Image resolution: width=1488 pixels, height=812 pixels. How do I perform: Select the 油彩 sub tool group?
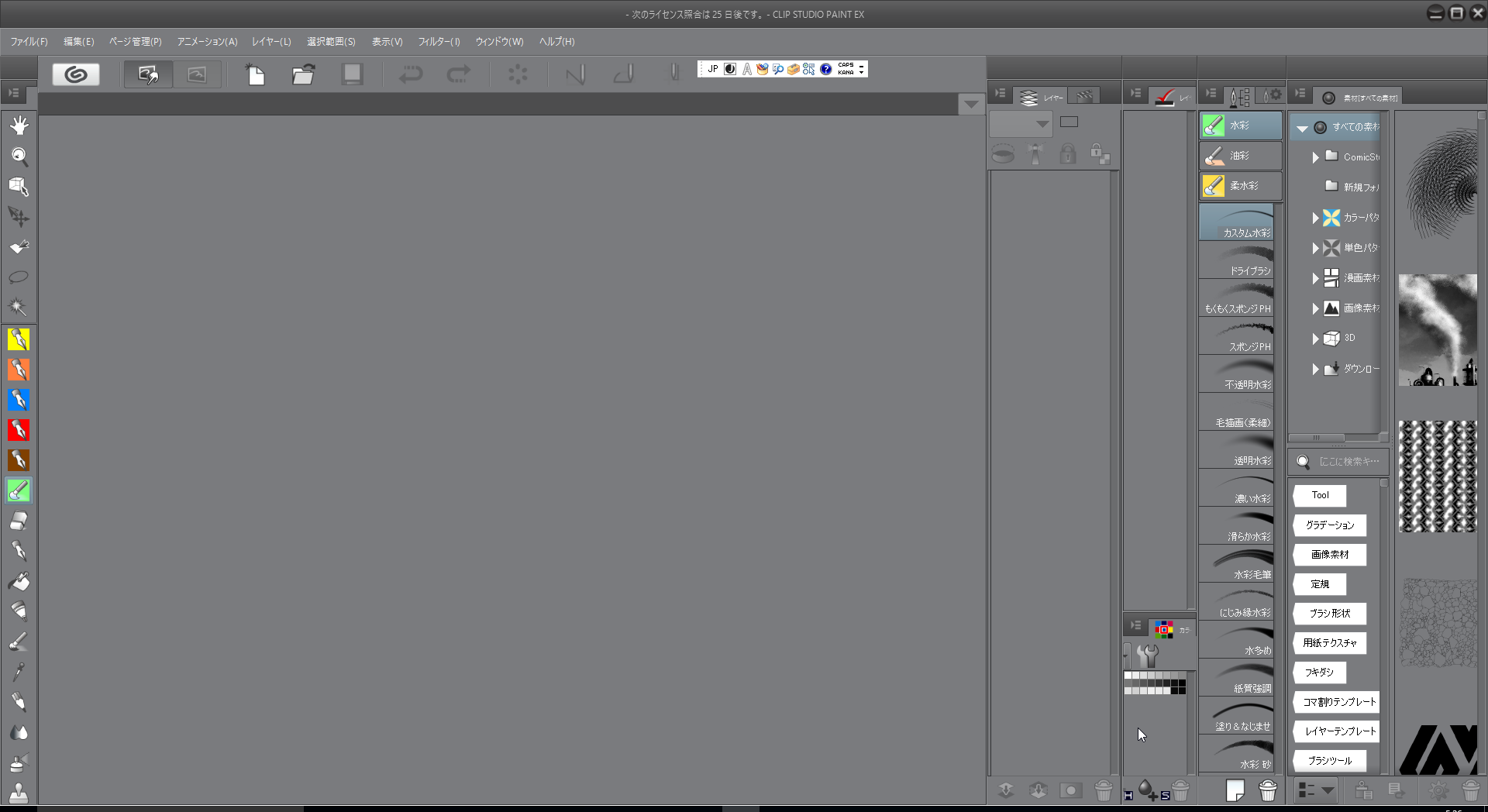point(1240,156)
